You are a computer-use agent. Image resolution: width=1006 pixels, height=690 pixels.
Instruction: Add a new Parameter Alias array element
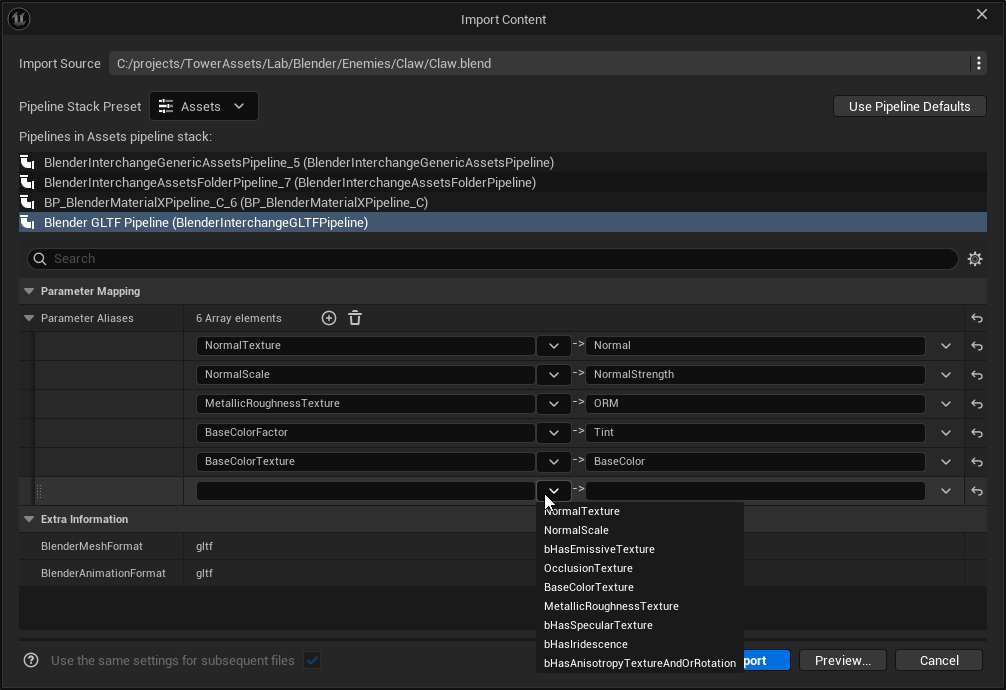pyautogui.click(x=328, y=317)
